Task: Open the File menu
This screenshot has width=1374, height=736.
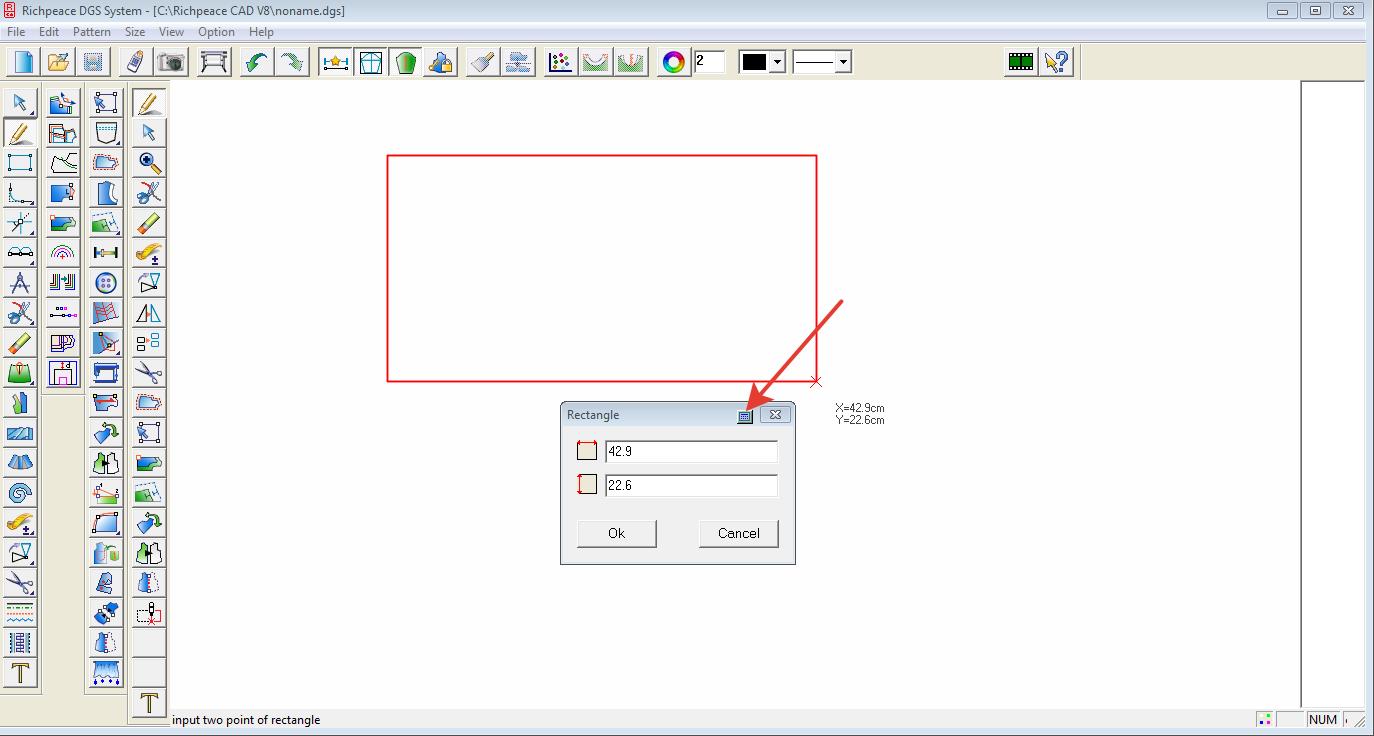Action: coord(16,32)
